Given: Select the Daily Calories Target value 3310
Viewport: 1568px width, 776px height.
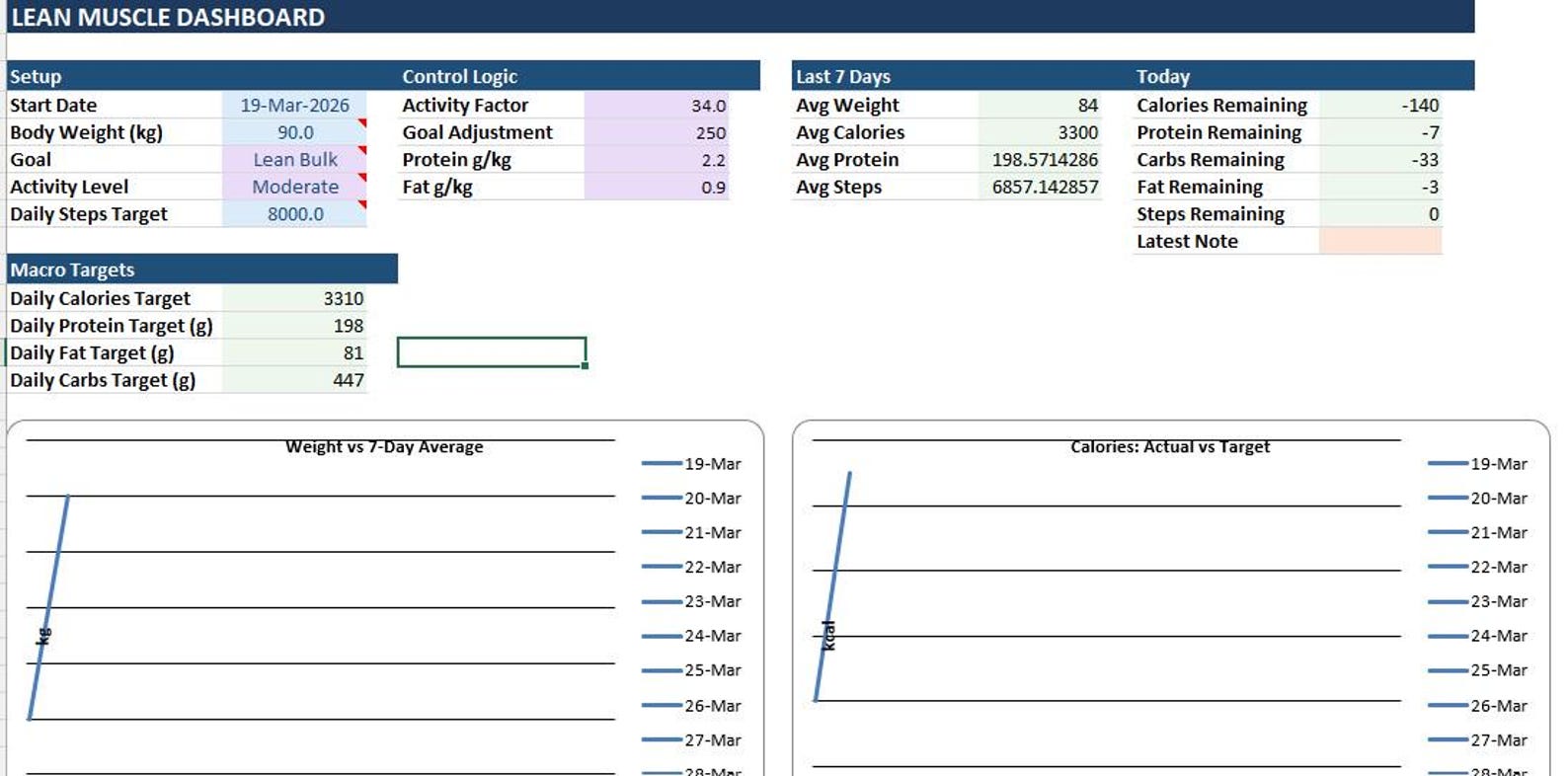Looking at the screenshot, I should (294, 298).
